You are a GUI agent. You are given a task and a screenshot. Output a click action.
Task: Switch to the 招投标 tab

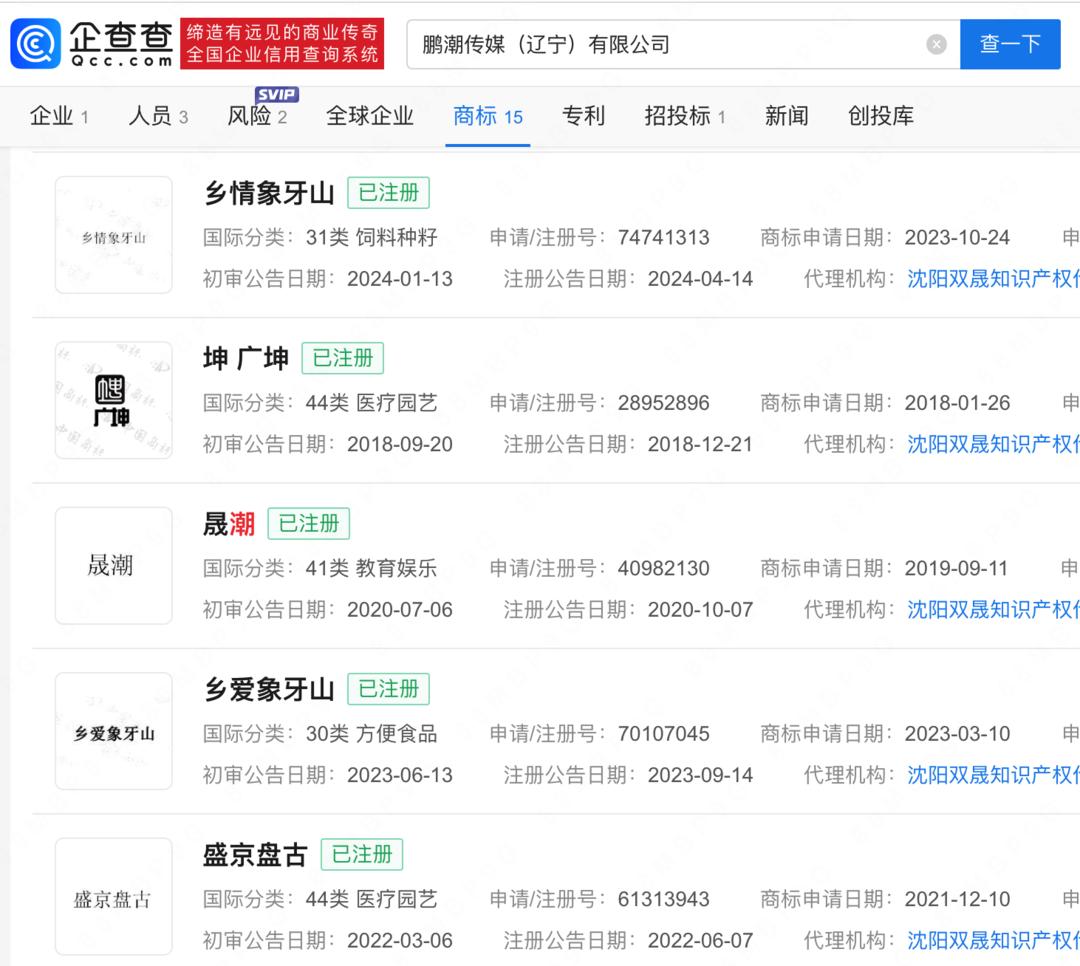684,116
